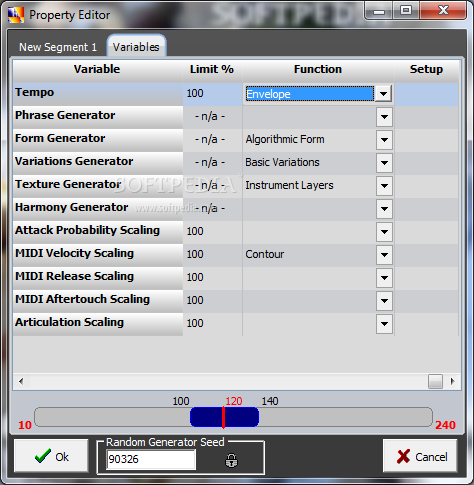Open the Variations Generator function dropdown
The width and height of the screenshot is (474, 485).
coord(384,163)
